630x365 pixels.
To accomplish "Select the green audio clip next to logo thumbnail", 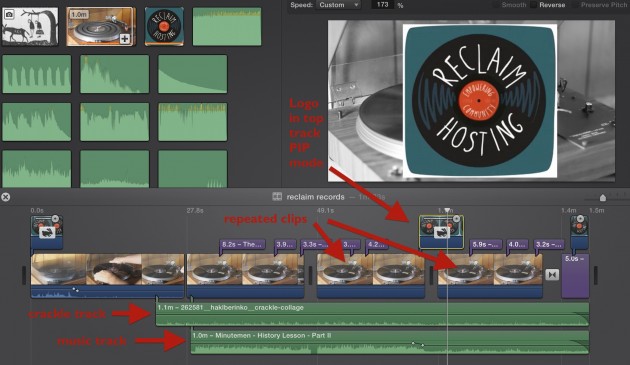I will [227, 27].
